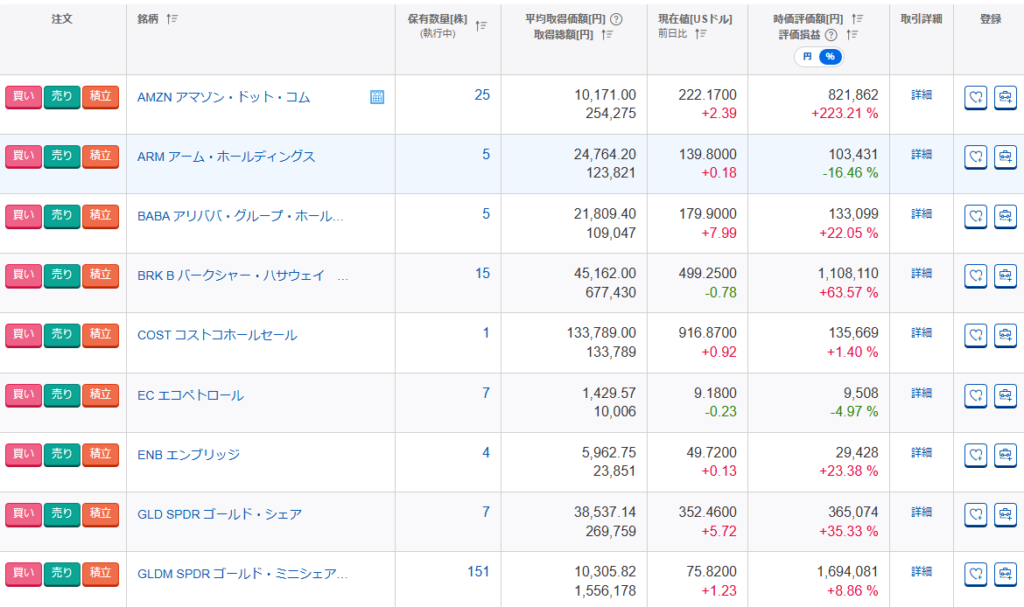Select the % option in the display toggle
The height and width of the screenshot is (607, 1024).
click(829, 57)
